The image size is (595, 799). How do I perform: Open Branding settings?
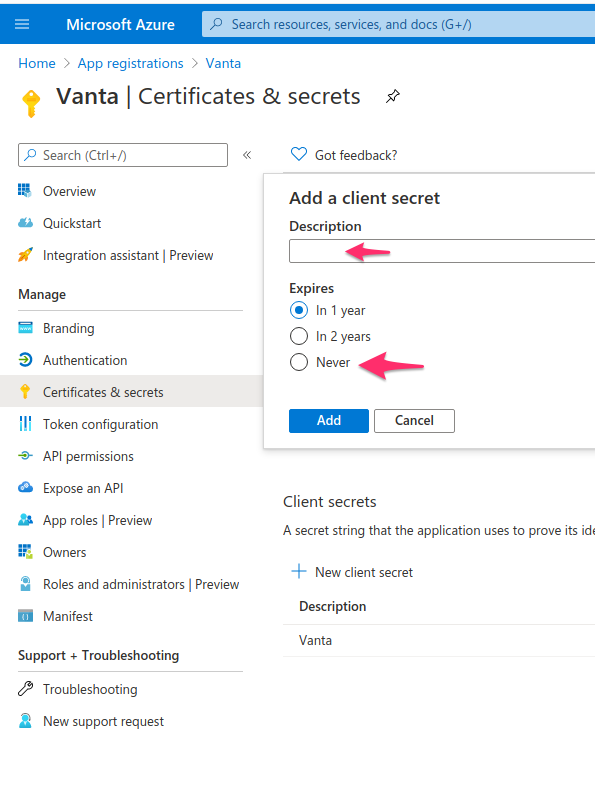tap(68, 328)
